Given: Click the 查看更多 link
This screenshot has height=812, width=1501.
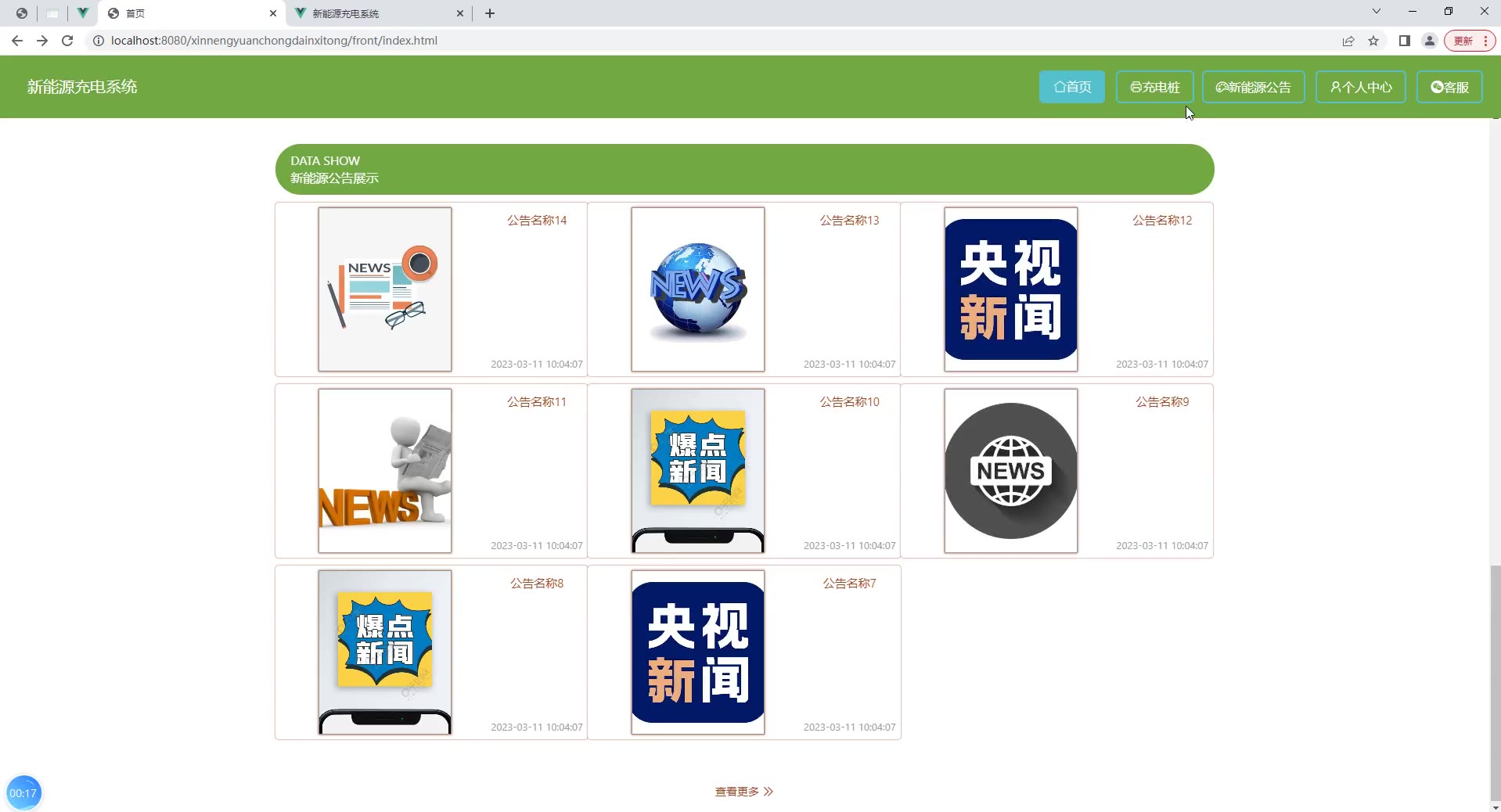Looking at the screenshot, I should (x=743, y=792).
